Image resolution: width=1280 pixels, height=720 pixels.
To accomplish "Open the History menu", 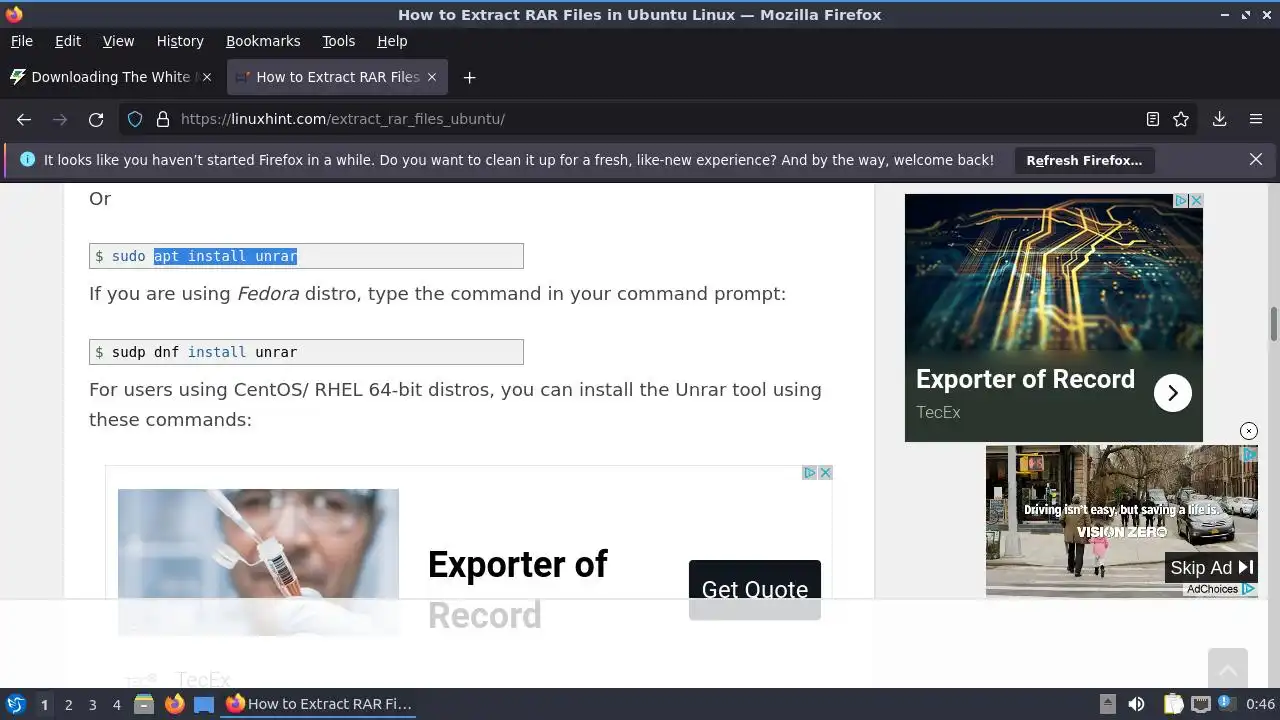I will click(180, 41).
